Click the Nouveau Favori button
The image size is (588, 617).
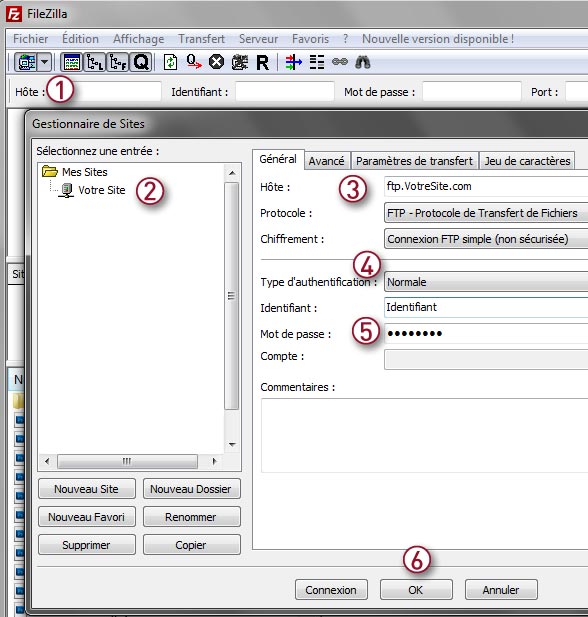tap(87, 517)
